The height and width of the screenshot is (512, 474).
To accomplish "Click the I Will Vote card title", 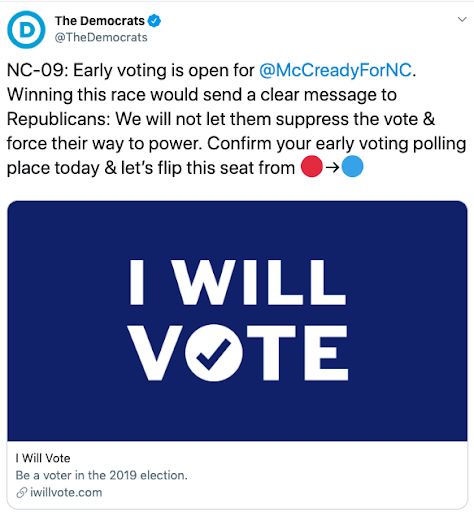I will 43,458.
